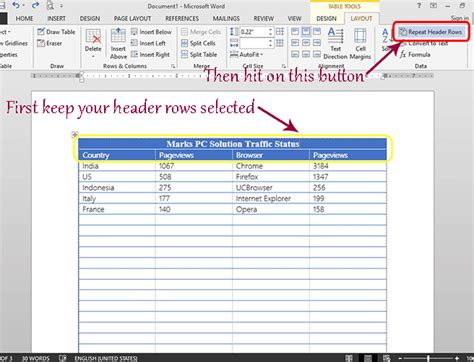The height and width of the screenshot is (362, 474).
Task: Click Distribute Columns icon
Action: (280, 43)
